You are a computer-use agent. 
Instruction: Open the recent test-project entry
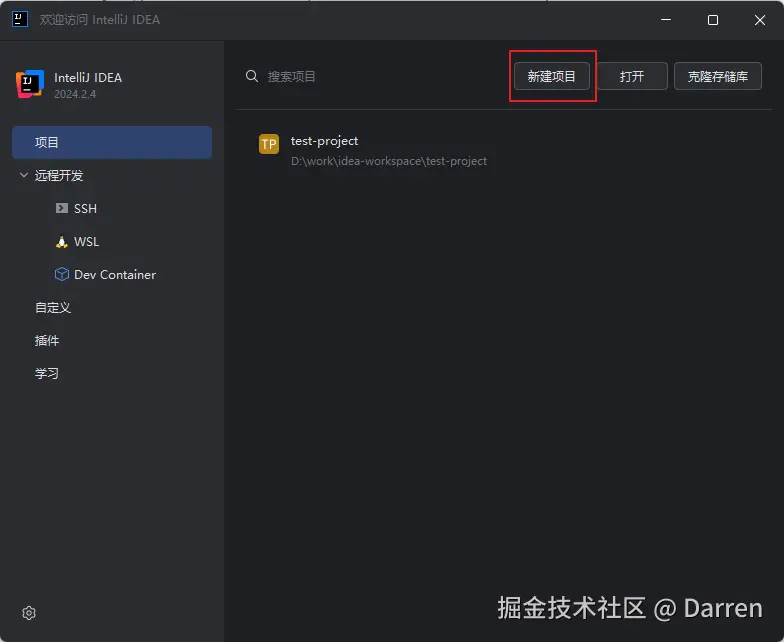(x=324, y=141)
